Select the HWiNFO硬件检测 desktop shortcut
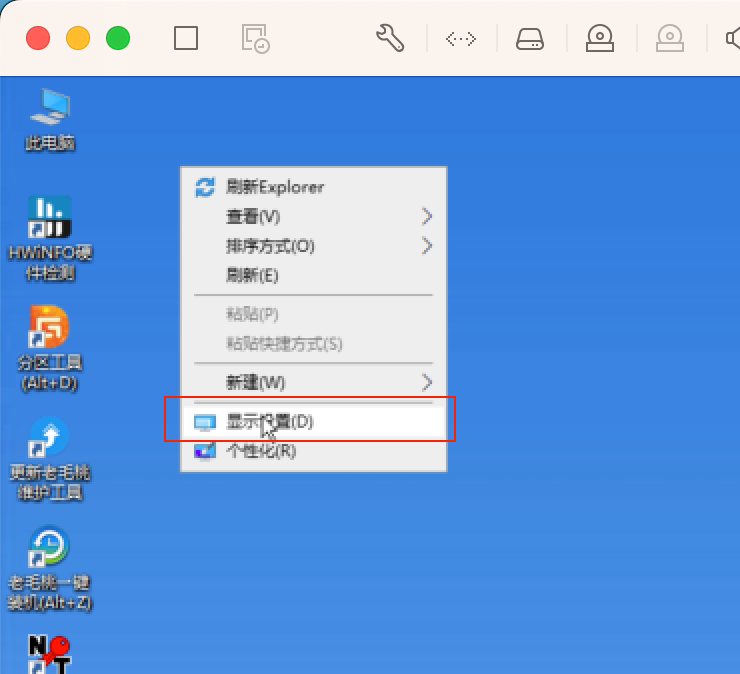Image resolution: width=740 pixels, height=674 pixels. (50, 239)
